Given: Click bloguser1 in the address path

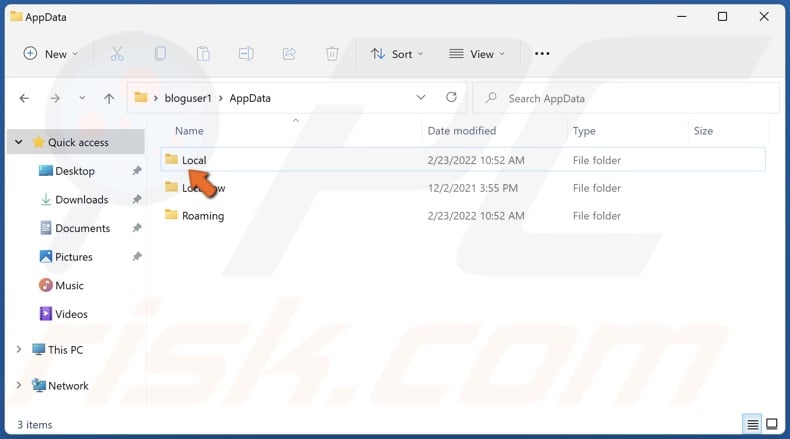Looking at the screenshot, I should point(188,98).
